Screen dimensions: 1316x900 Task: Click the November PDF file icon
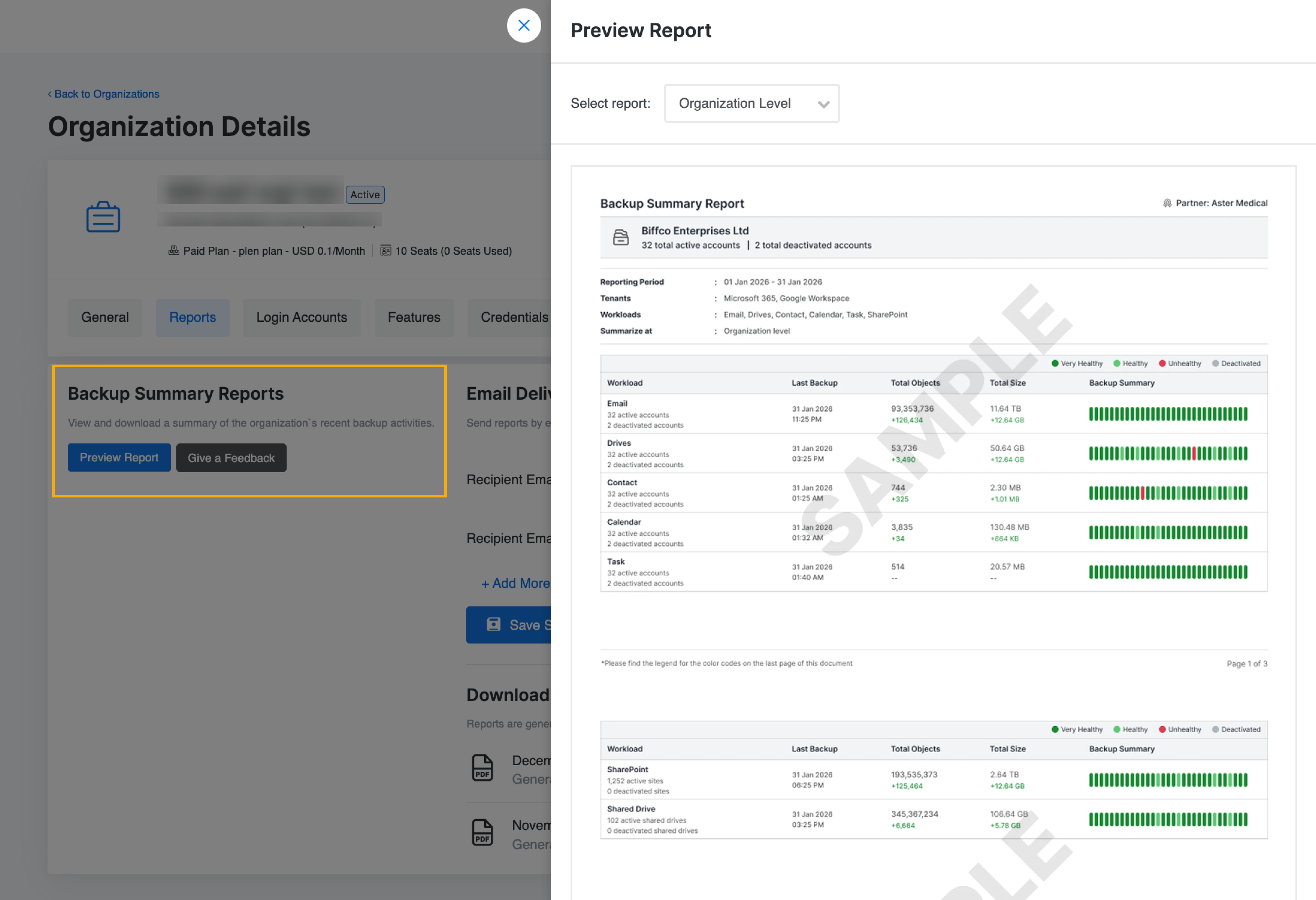pos(483,833)
